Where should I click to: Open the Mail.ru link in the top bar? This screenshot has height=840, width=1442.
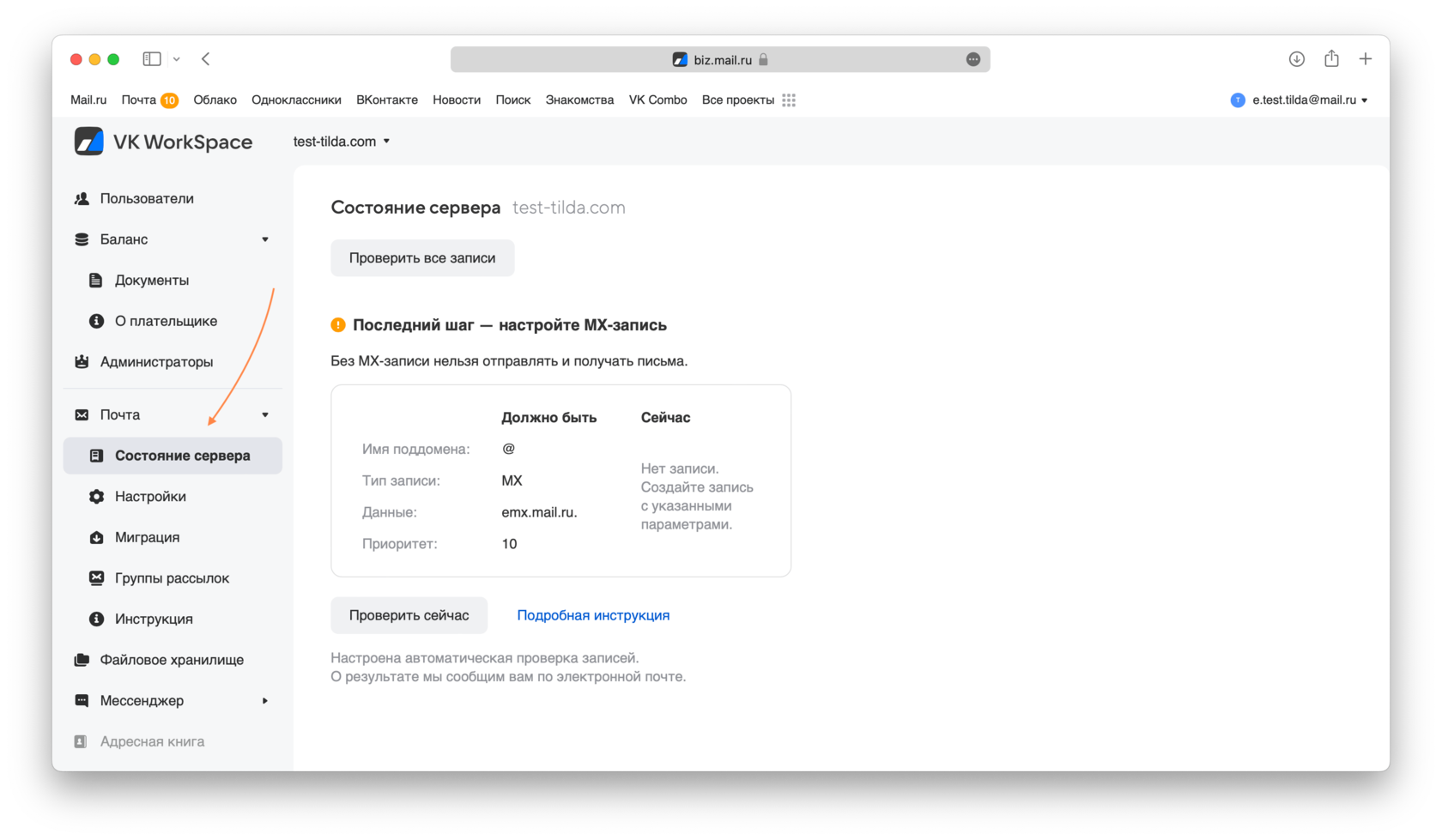pos(88,100)
